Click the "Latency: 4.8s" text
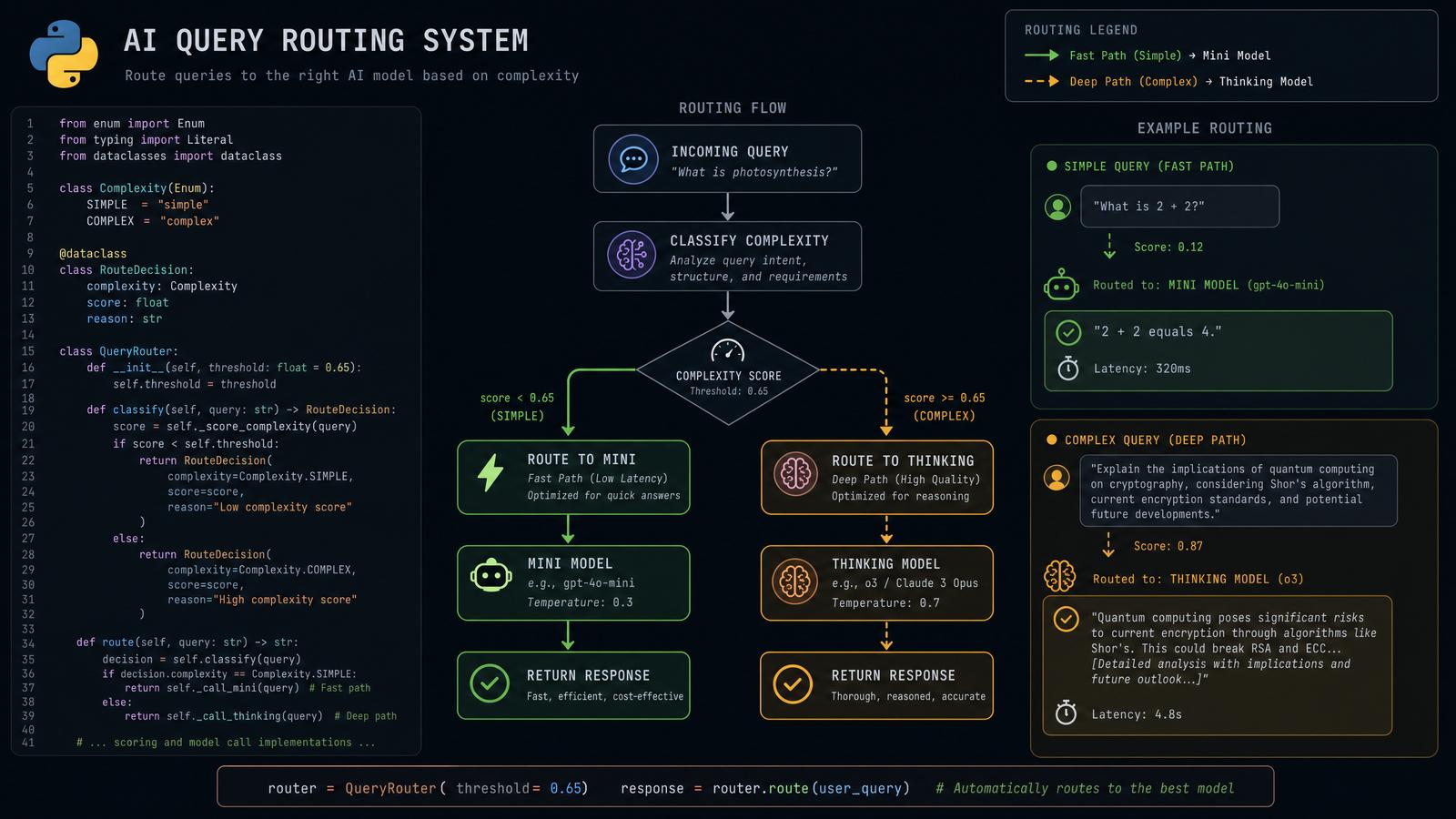 1137,714
